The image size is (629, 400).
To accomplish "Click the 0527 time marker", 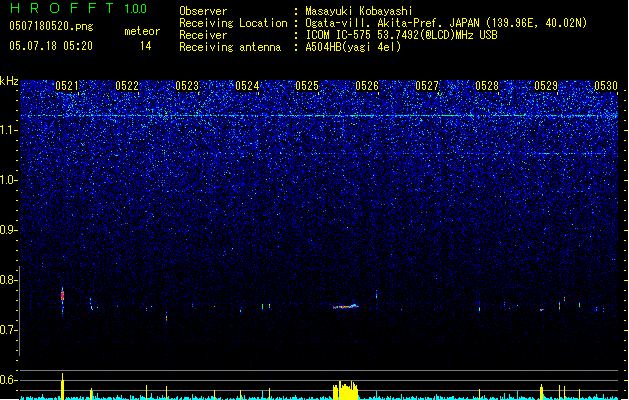I will pyautogui.click(x=427, y=86).
